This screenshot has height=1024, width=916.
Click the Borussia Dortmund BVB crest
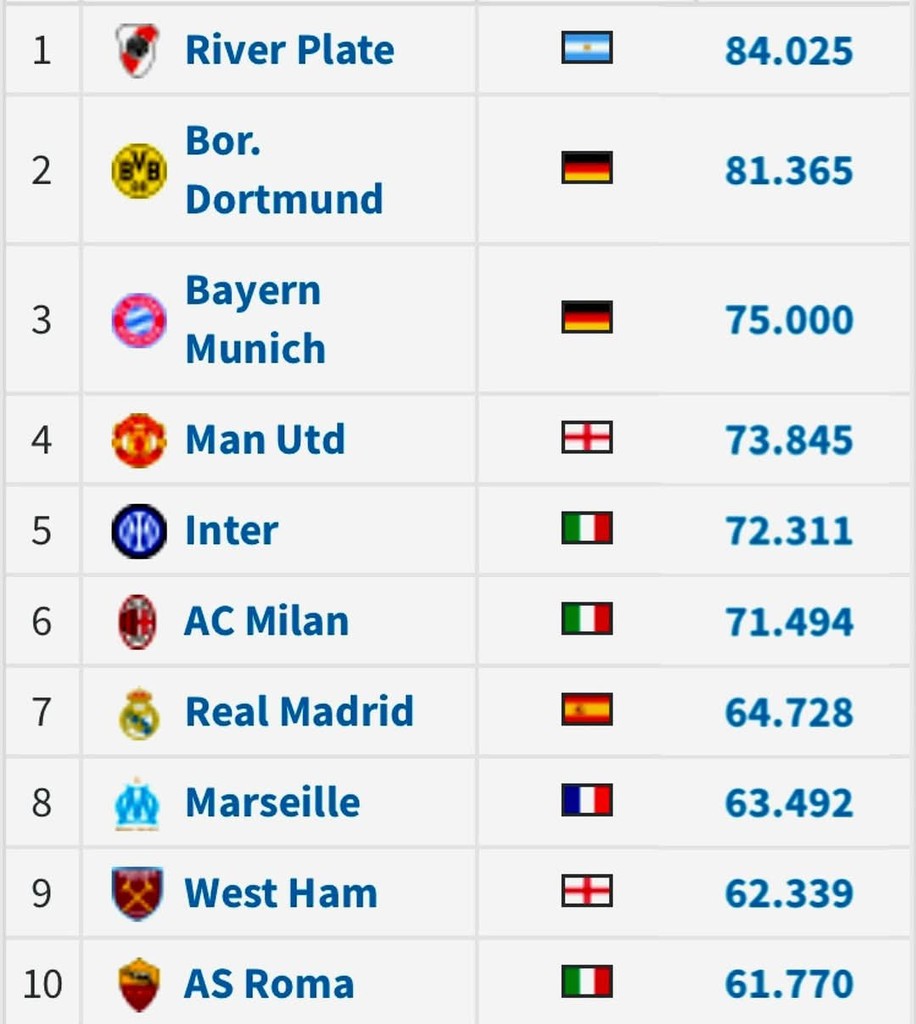click(x=138, y=170)
